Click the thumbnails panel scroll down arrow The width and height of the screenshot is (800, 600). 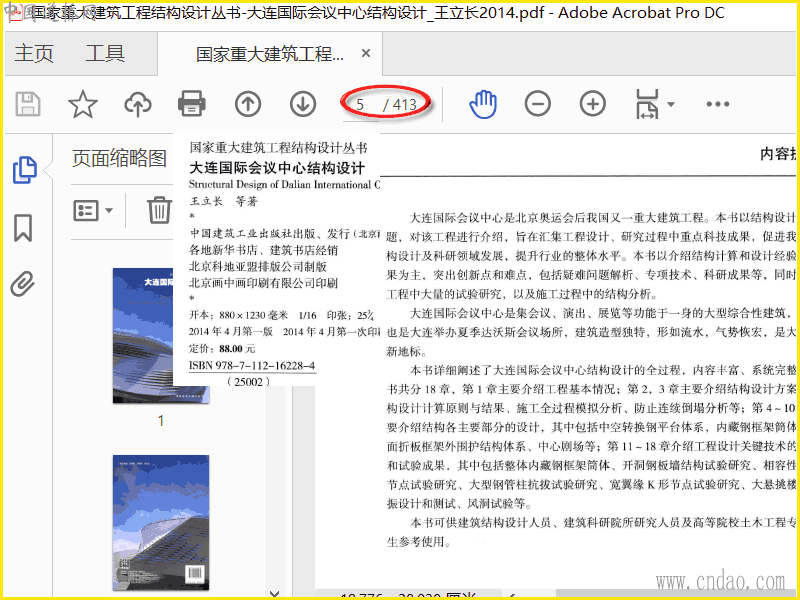click(x=275, y=594)
